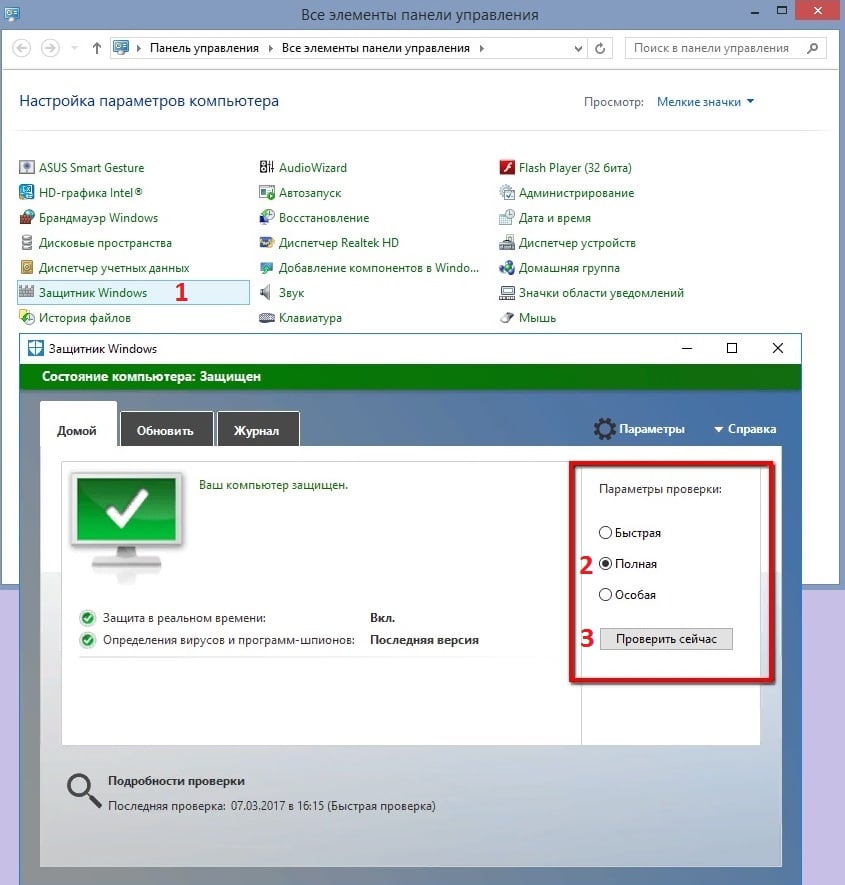Click the Защитник Windows title bar icon
Screen dimensions: 845x885
pyautogui.click(x=36, y=348)
